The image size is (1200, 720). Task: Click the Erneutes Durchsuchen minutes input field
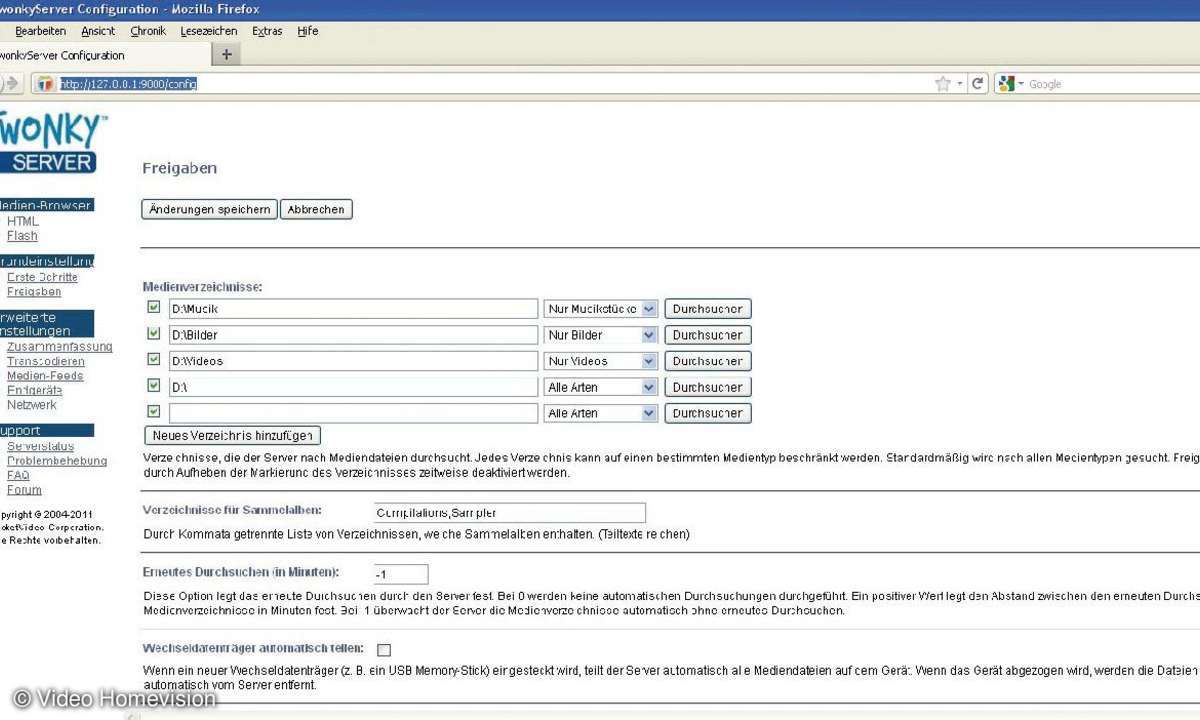coord(401,574)
